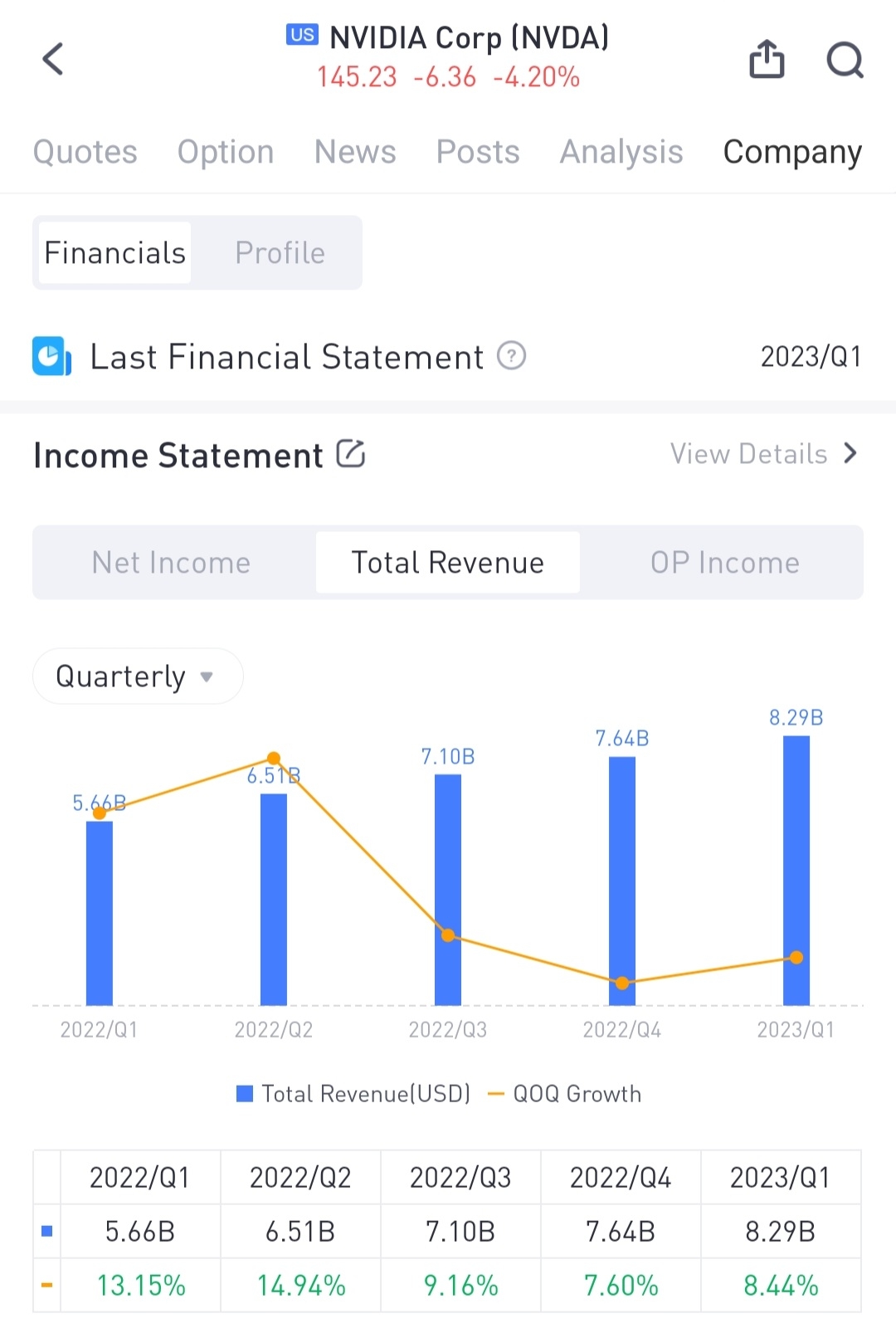
Task: Expand View Details chevron arrow
Action: point(850,453)
